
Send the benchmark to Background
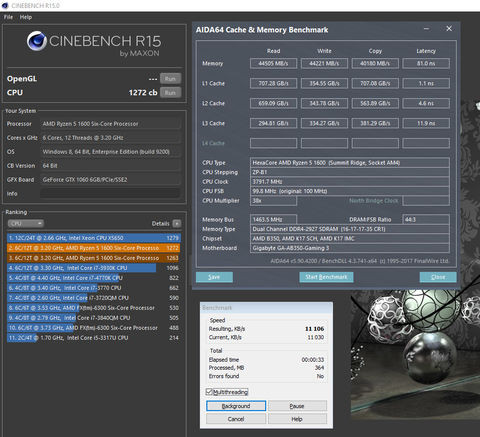coord(236,406)
